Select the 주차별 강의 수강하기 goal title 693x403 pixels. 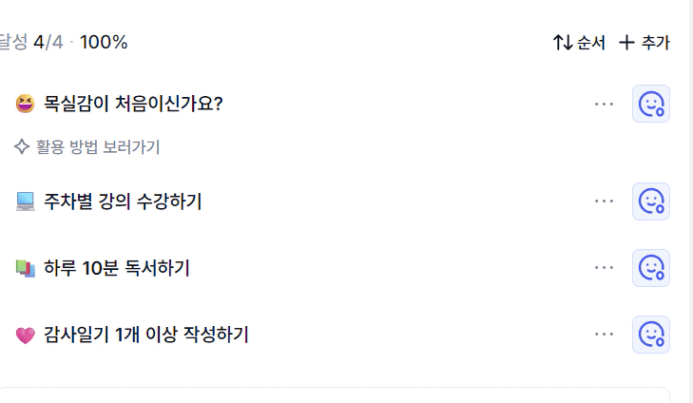click(123, 201)
